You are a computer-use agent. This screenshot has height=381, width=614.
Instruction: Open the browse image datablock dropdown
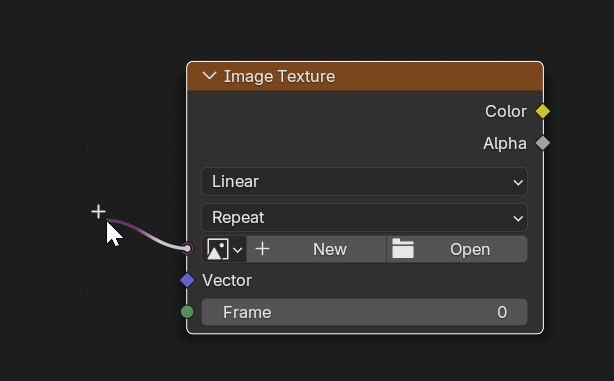pyautogui.click(x=224, y=249)
